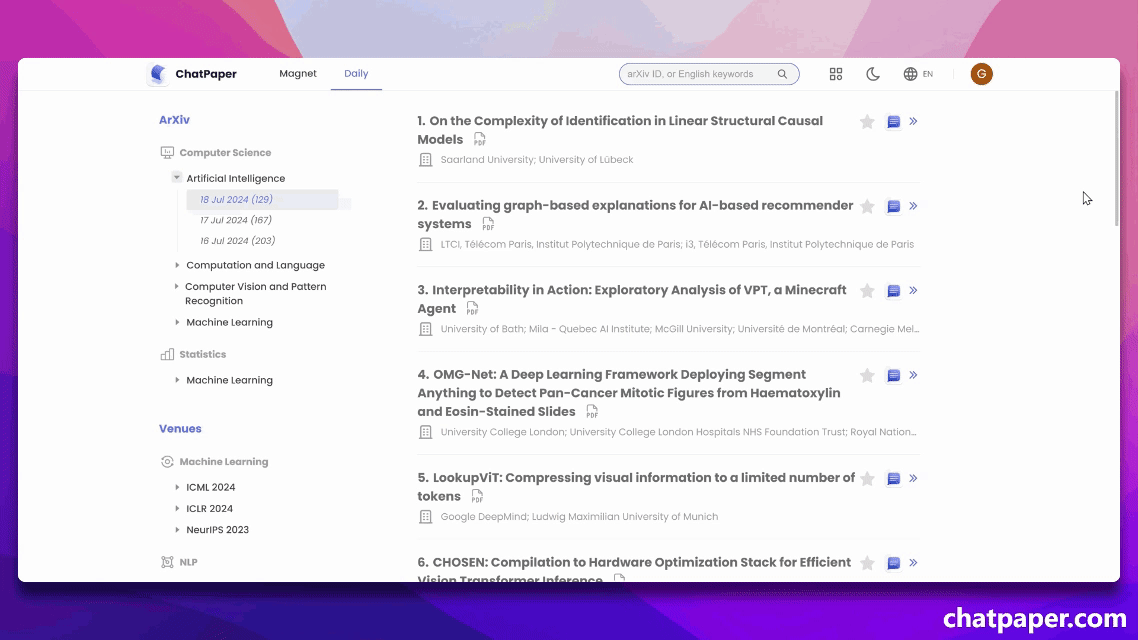Open PDF of the LookupViT paper
This screenshot has height=640, width=1138.
(477, 496)
